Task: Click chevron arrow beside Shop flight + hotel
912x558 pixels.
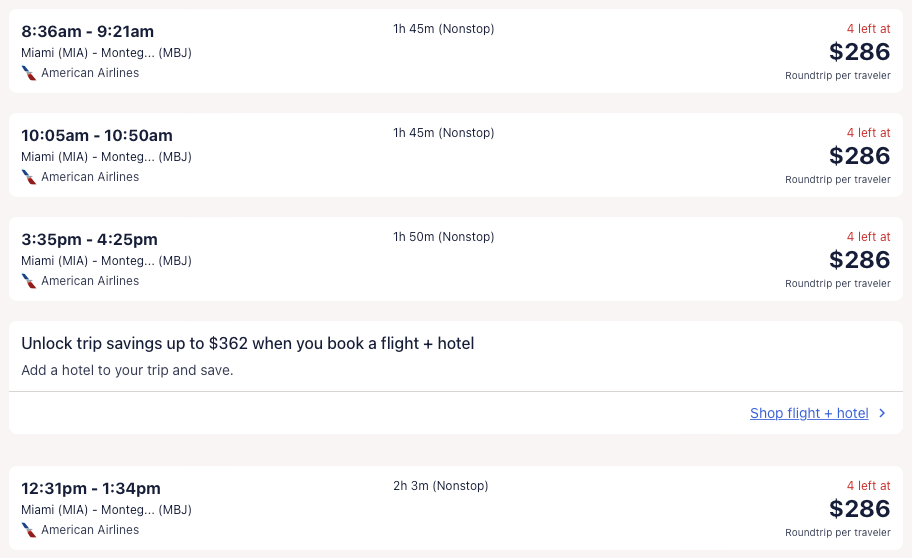Action: [882, 413]
